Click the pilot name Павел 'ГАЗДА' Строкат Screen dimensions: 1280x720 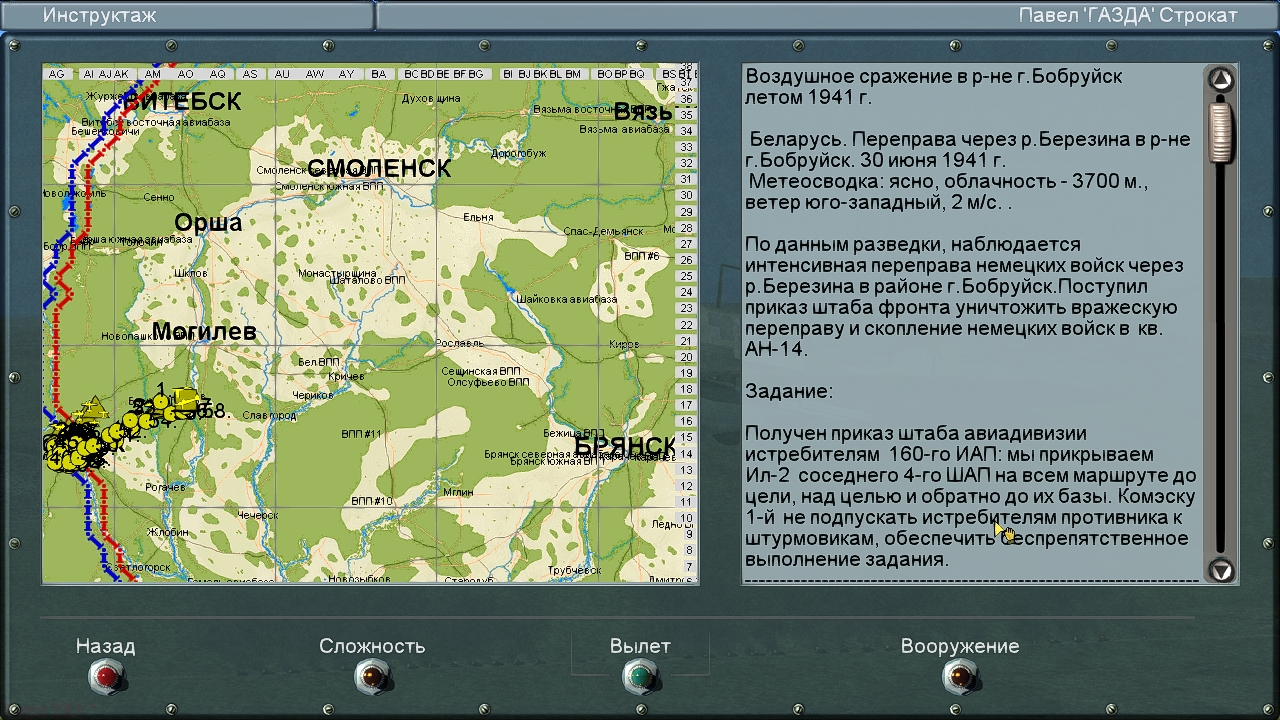[x=1128, y=15]
